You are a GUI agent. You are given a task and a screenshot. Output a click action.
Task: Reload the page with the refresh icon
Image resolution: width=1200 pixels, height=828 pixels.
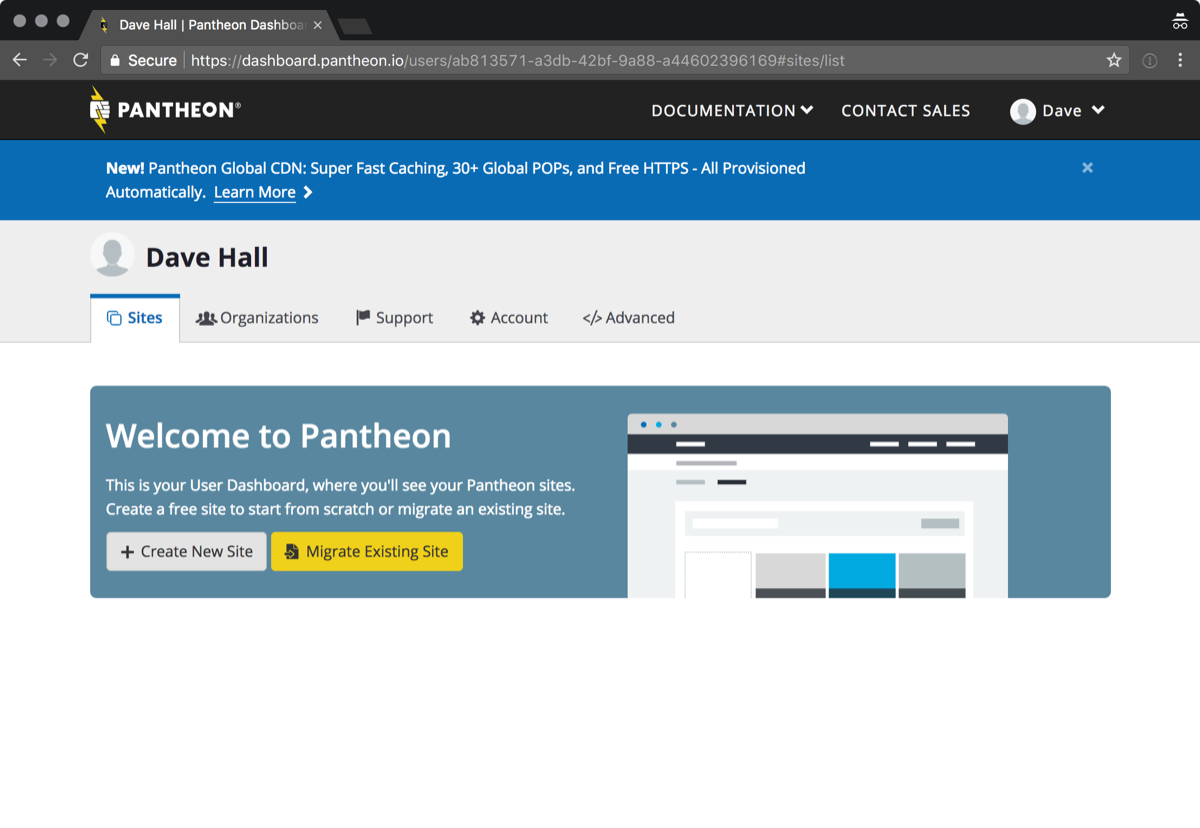click(81, 61)
